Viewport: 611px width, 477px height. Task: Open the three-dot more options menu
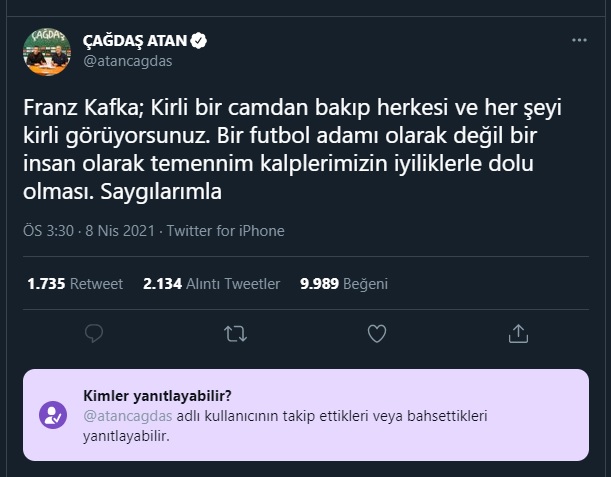(579, 41)
